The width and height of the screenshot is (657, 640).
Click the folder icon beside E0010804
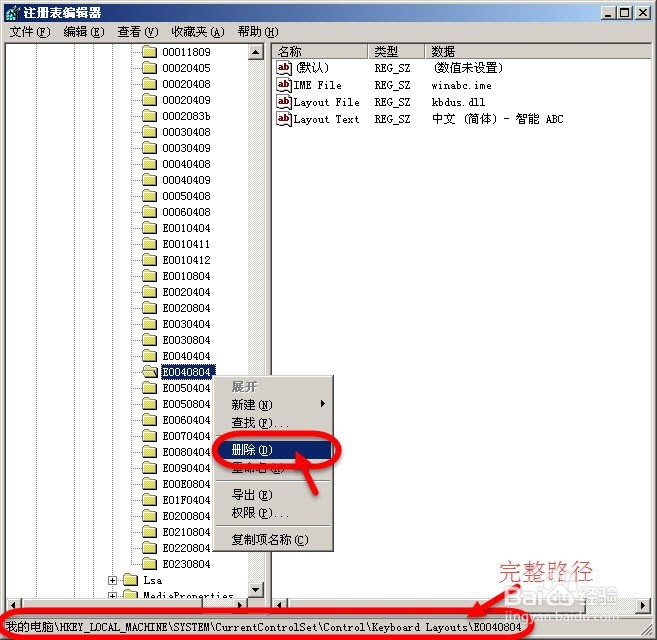click(149, 276)
